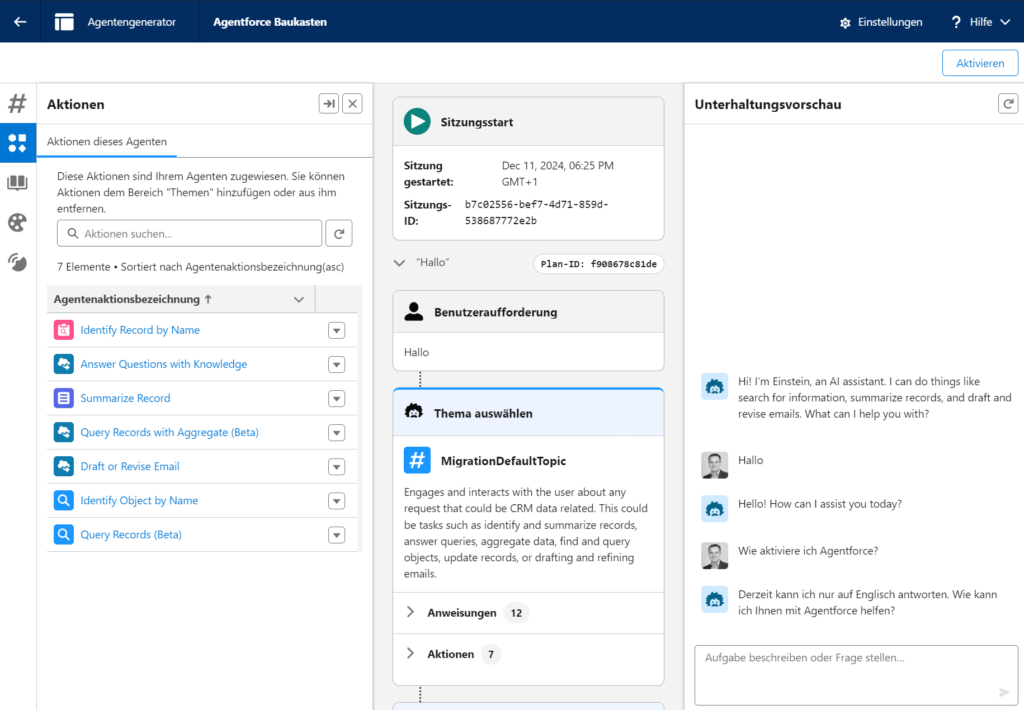
Task: Open the library book icon in sidebar
Action: (x=17, y=183)
